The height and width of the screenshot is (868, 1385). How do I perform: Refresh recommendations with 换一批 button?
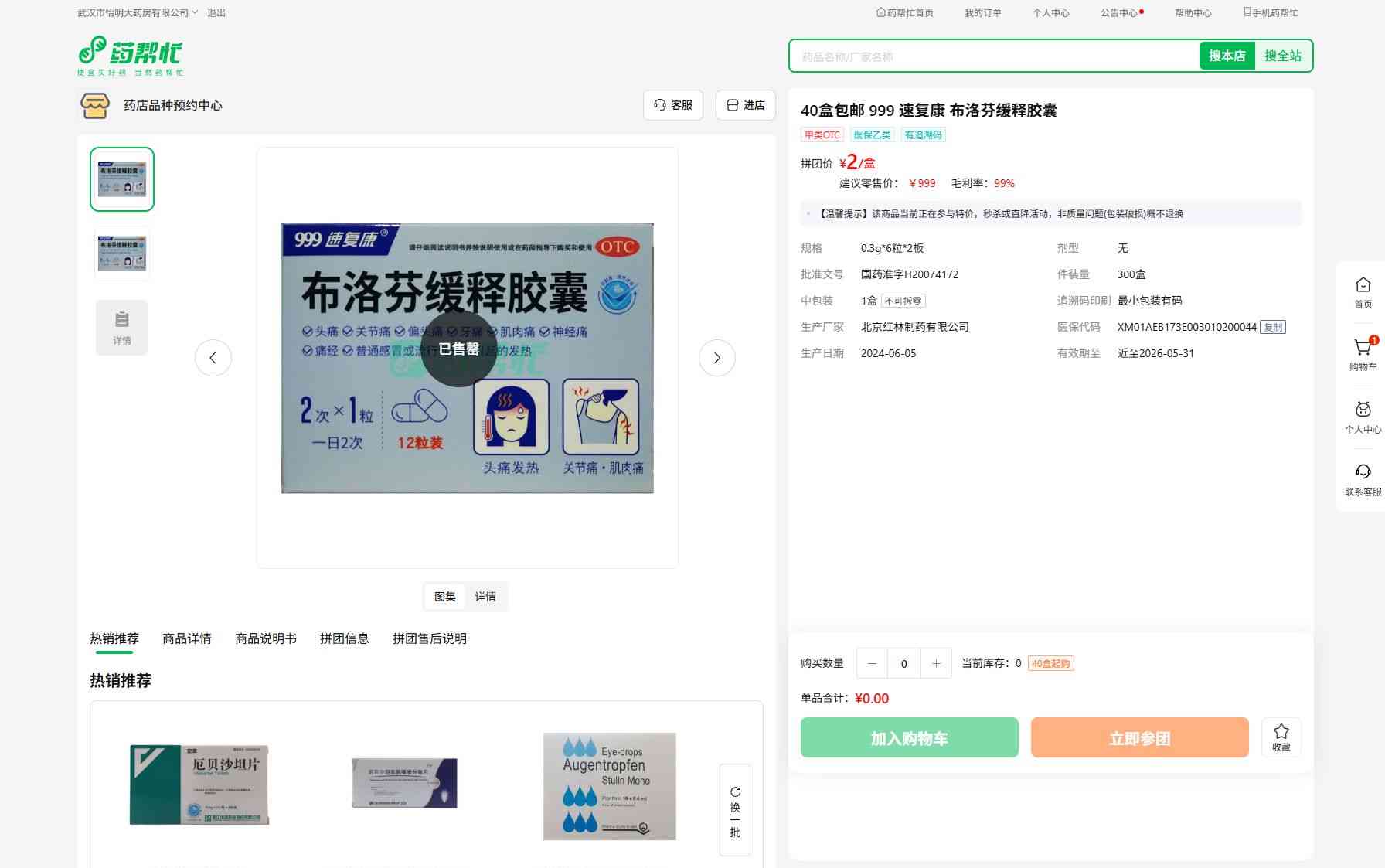pos(734,810)
